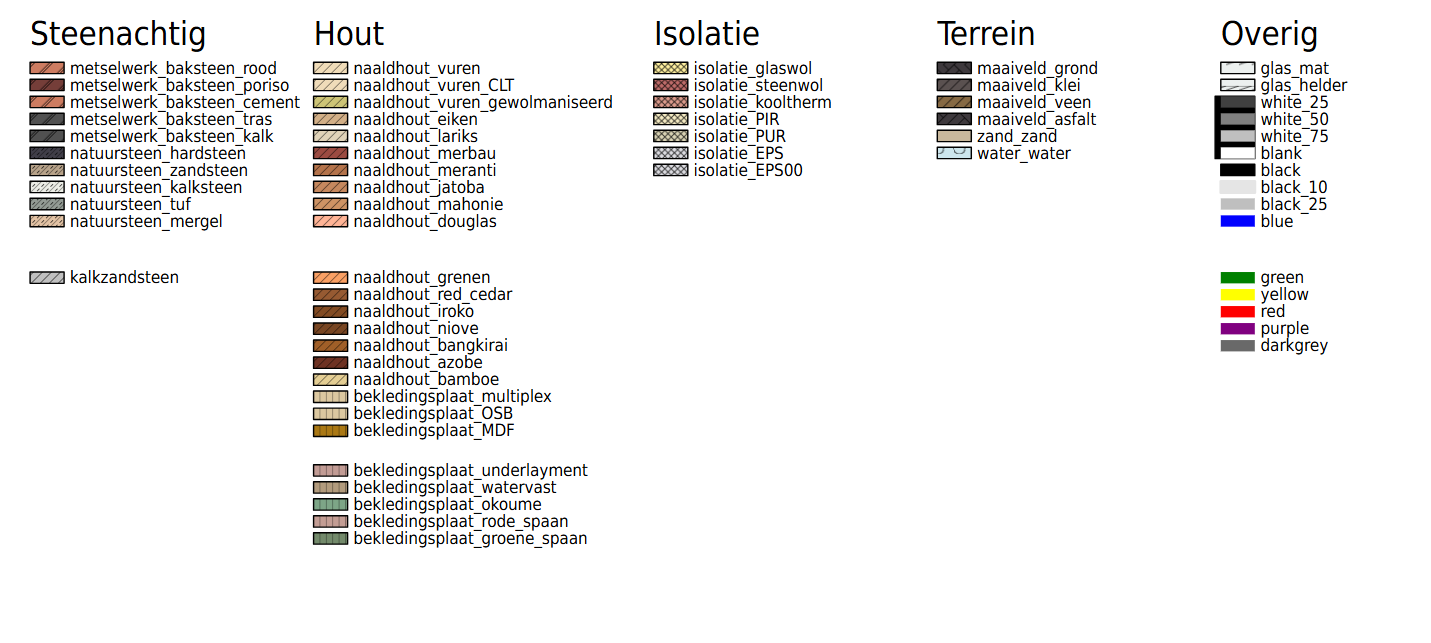Select the blue color swatch
1431x643 pixels.
click(x=1238, y=221)
